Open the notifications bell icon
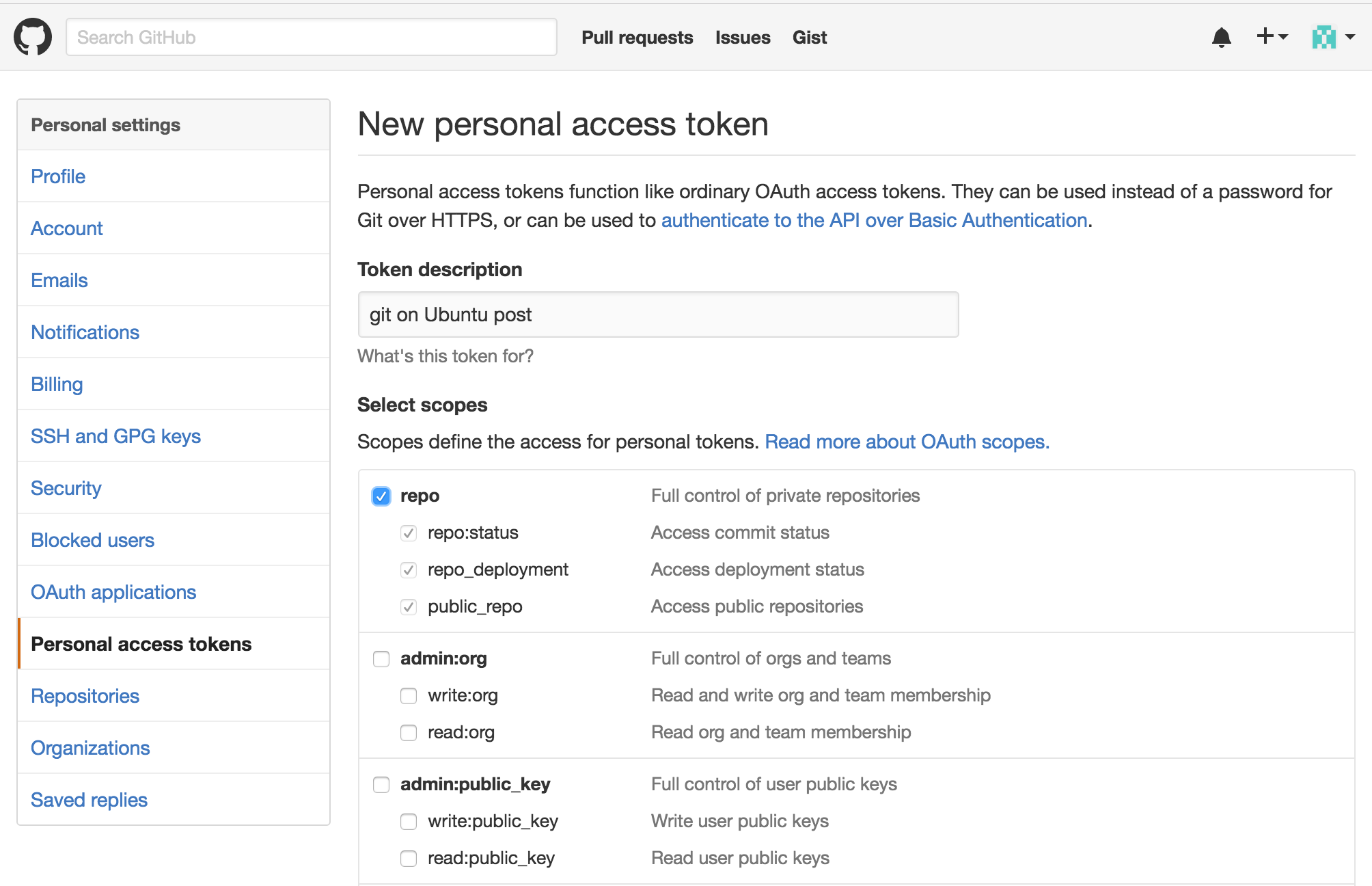 (x=1221, y=37)
